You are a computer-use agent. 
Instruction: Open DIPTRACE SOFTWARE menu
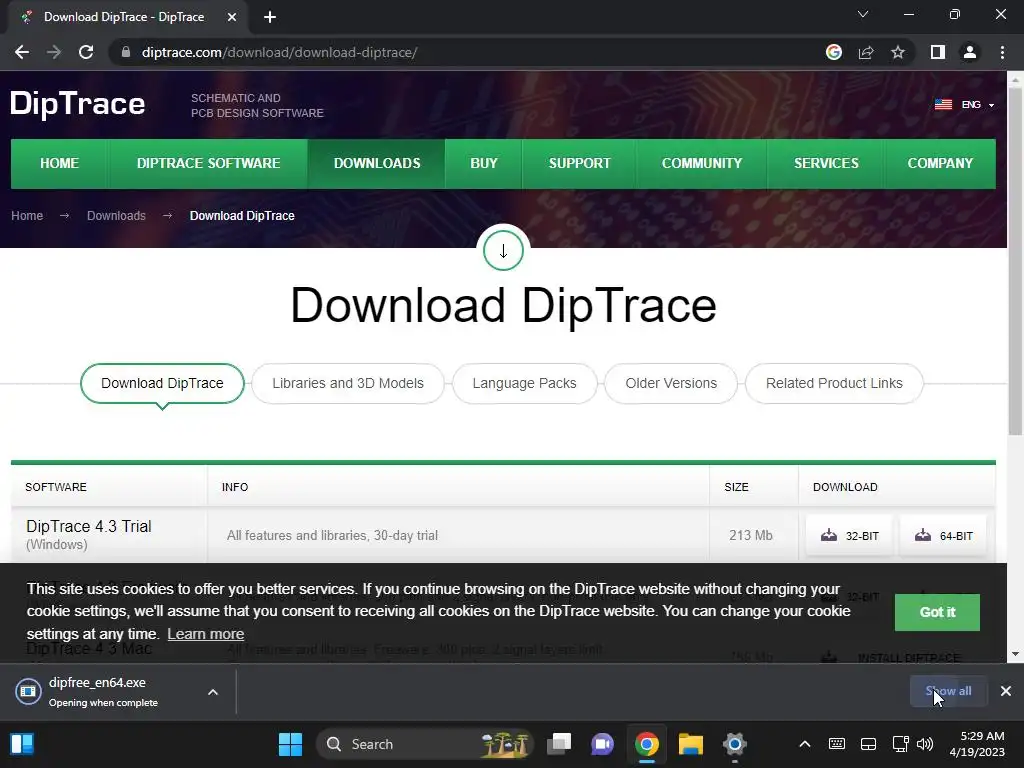point(208,163)
